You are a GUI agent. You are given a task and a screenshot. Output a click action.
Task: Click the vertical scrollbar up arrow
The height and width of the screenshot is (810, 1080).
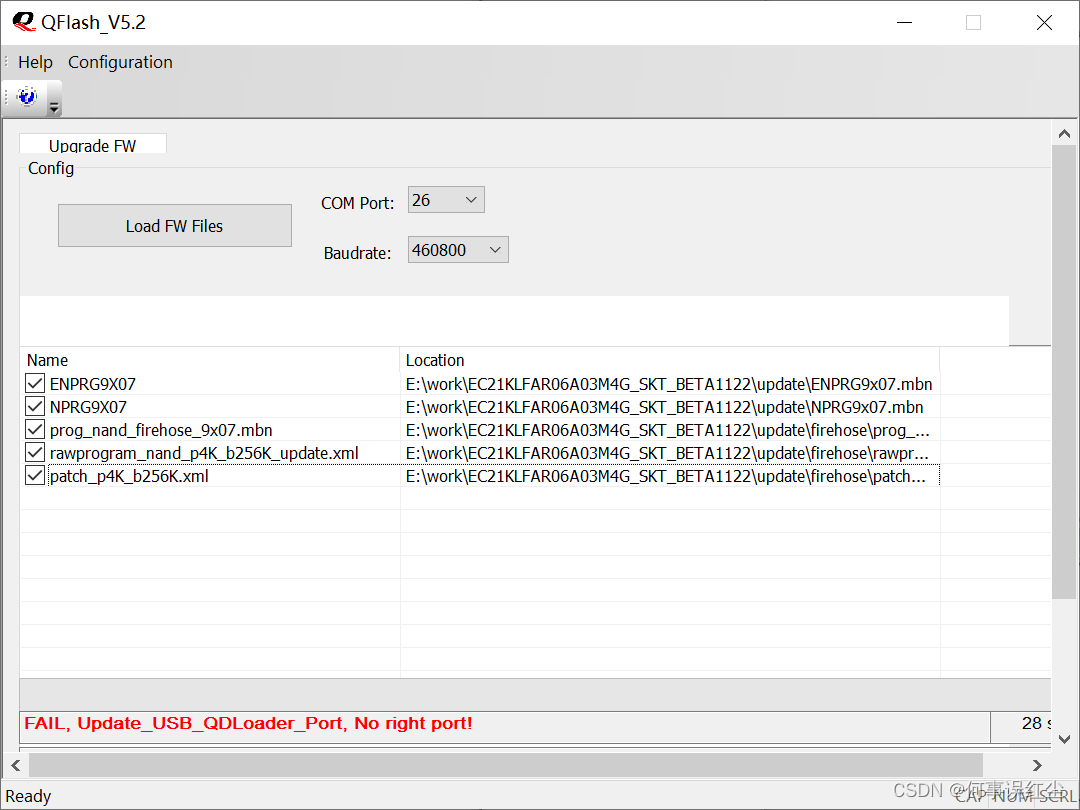[1064, 134]
